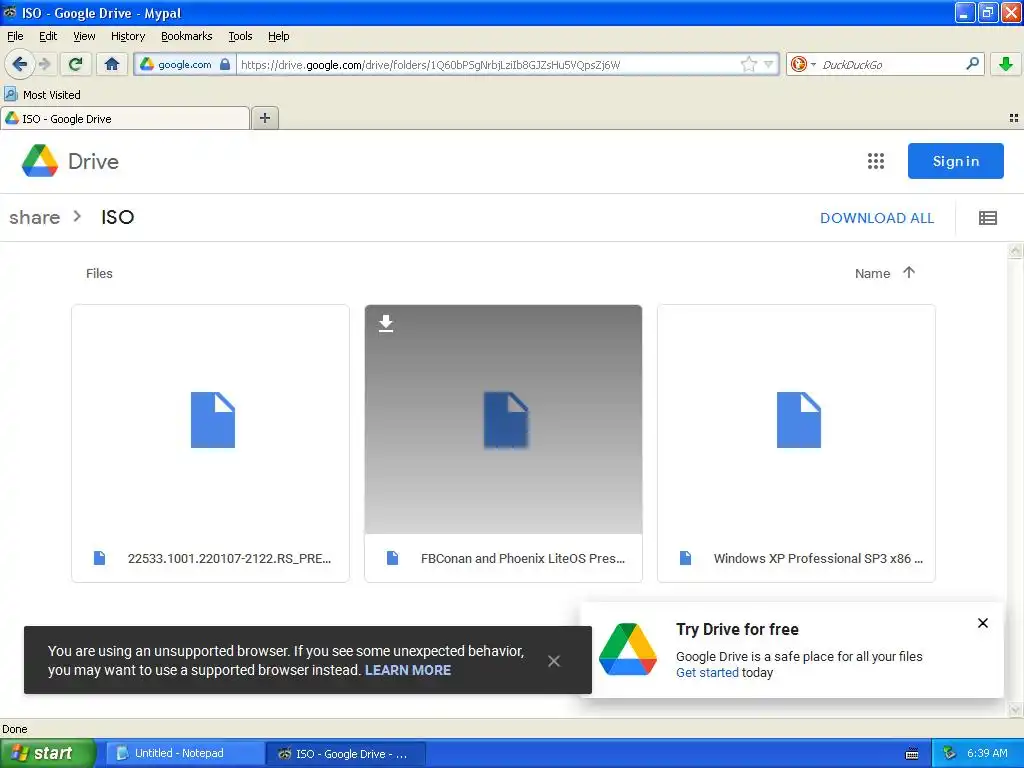Click the google.com site identity label
Image resolution: width=1024 pixels, height=768 pixels.
tap(184, 64)
